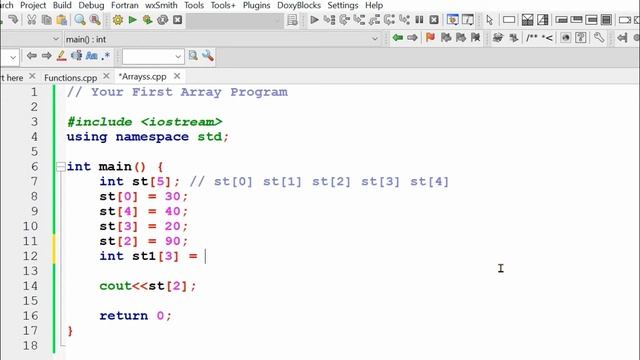Go to the previous bookmark flag icon

click(x=446, y=38)
